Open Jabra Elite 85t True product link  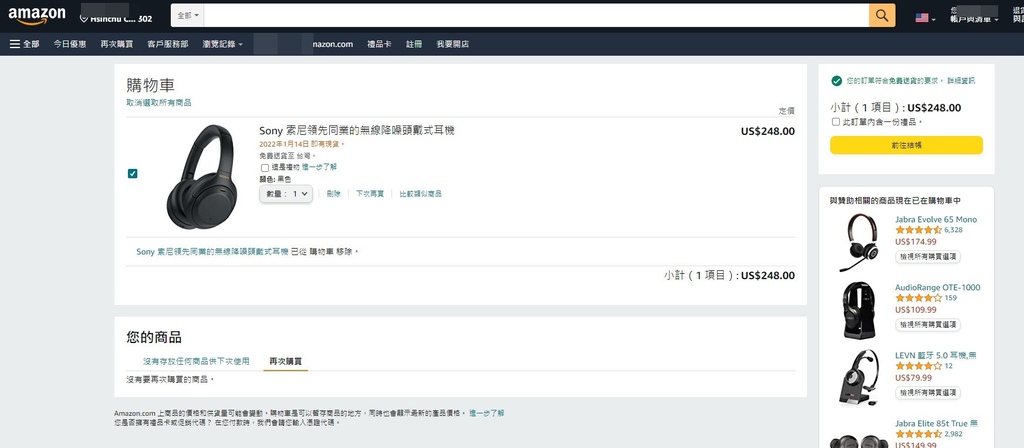click(x=936, y=423)
